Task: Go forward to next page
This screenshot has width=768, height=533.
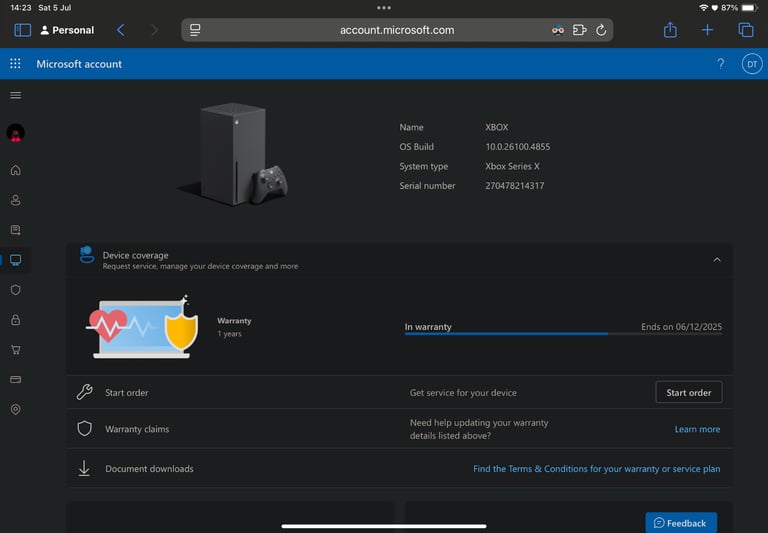Action: coord(154,30)
